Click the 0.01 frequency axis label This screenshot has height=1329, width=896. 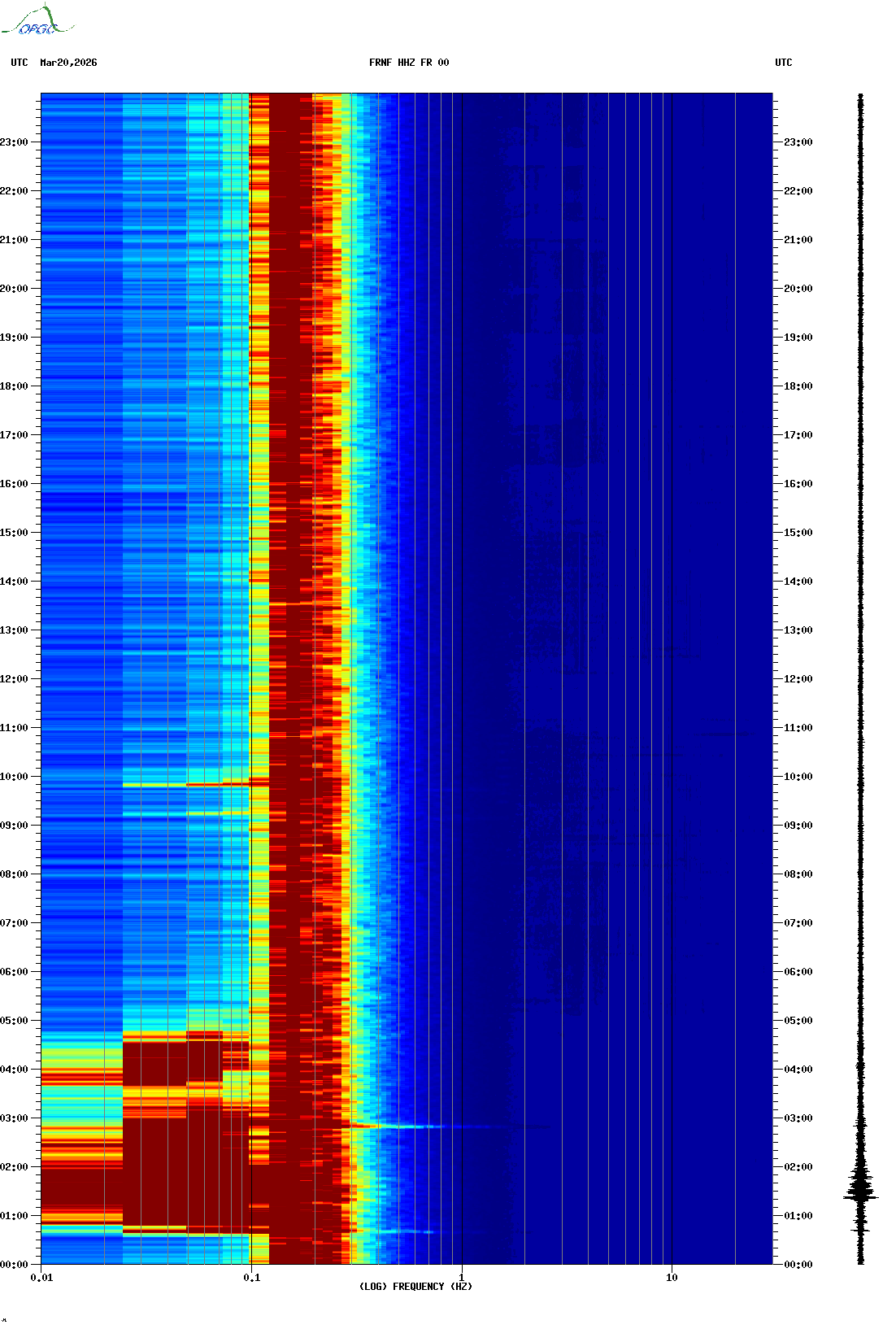click(x=41, y=1278)
